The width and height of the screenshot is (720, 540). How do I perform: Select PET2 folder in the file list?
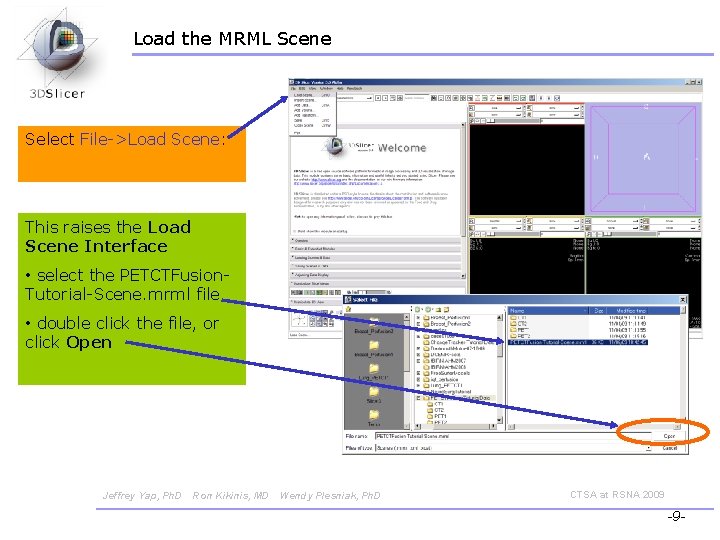tap(520, 336)
